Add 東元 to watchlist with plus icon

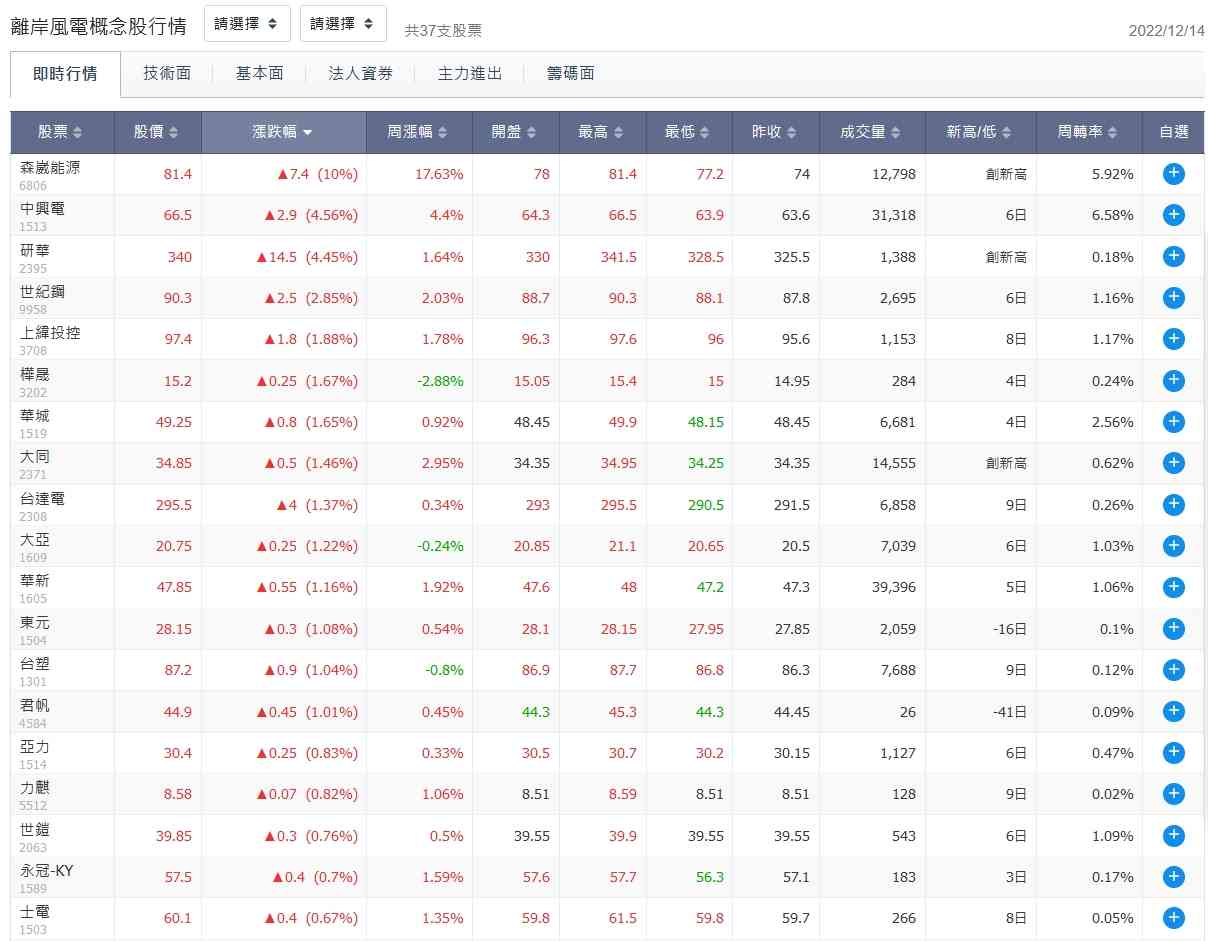click(x=1173, y=629)
